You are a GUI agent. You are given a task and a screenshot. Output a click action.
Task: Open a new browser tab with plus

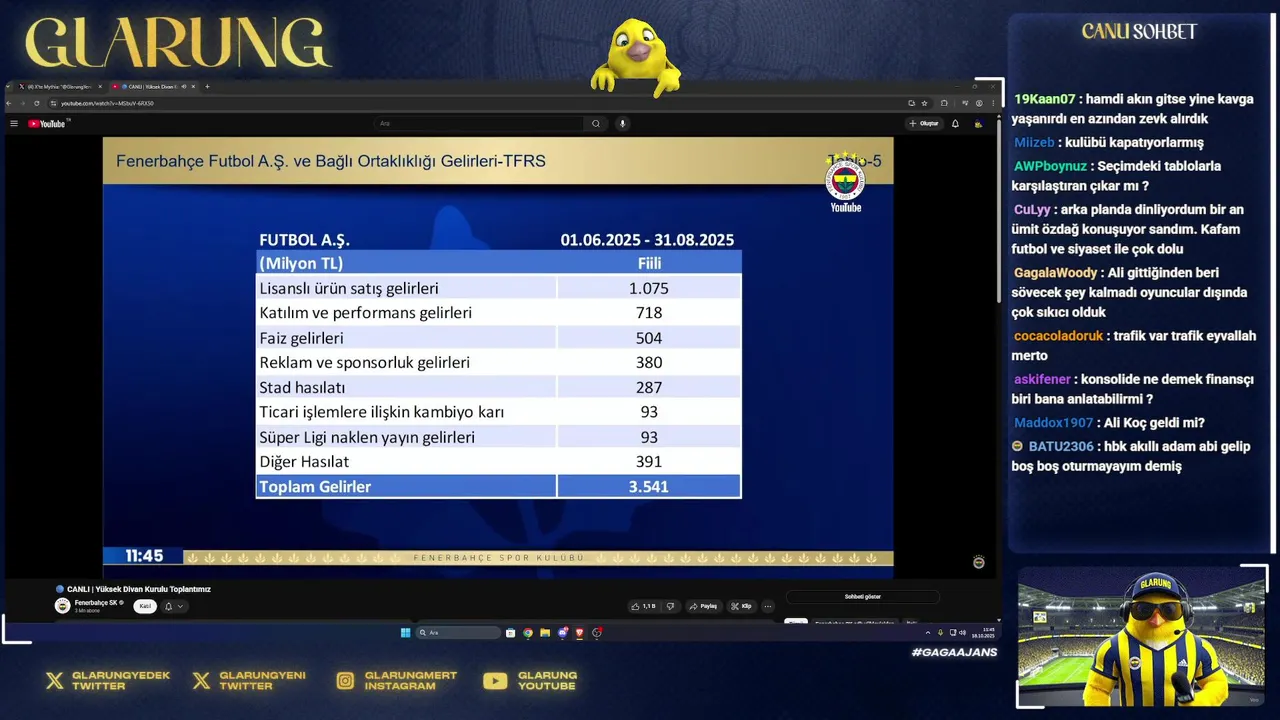tap(207, 87)
